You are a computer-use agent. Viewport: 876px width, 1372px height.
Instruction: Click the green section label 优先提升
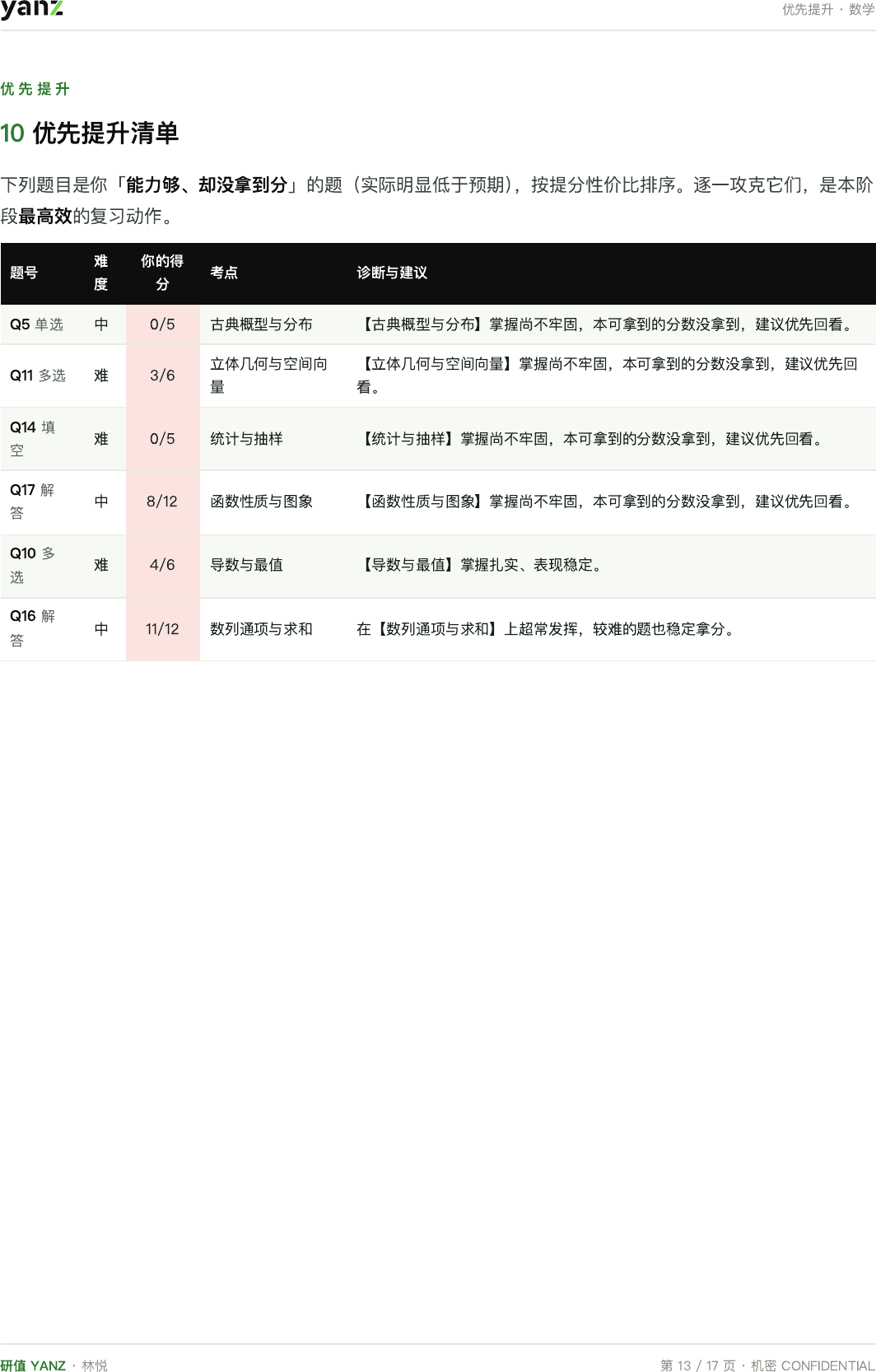(35, 89)
